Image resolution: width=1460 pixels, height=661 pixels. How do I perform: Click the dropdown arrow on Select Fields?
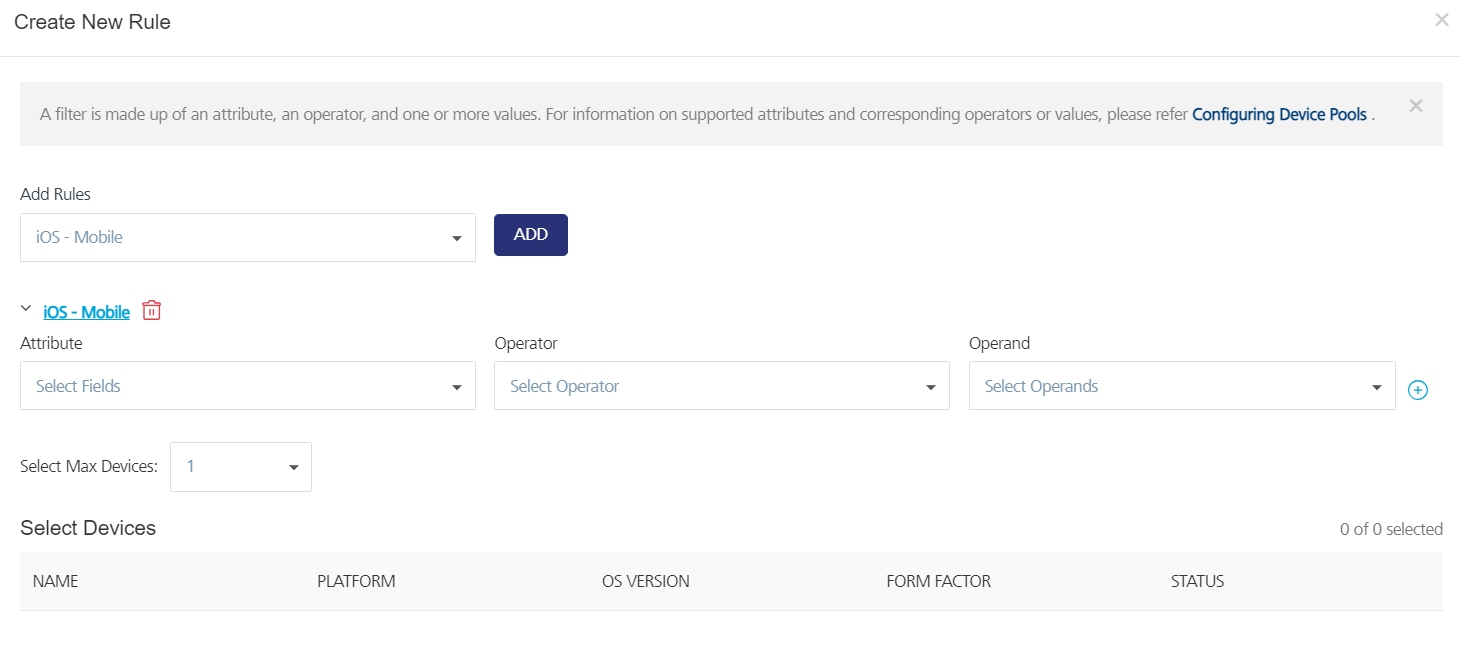coord(458,386)
